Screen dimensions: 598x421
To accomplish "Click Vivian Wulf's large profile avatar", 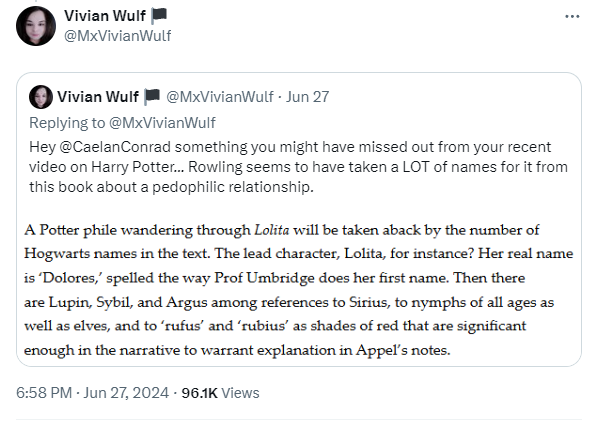I will (x=36, y=26).
